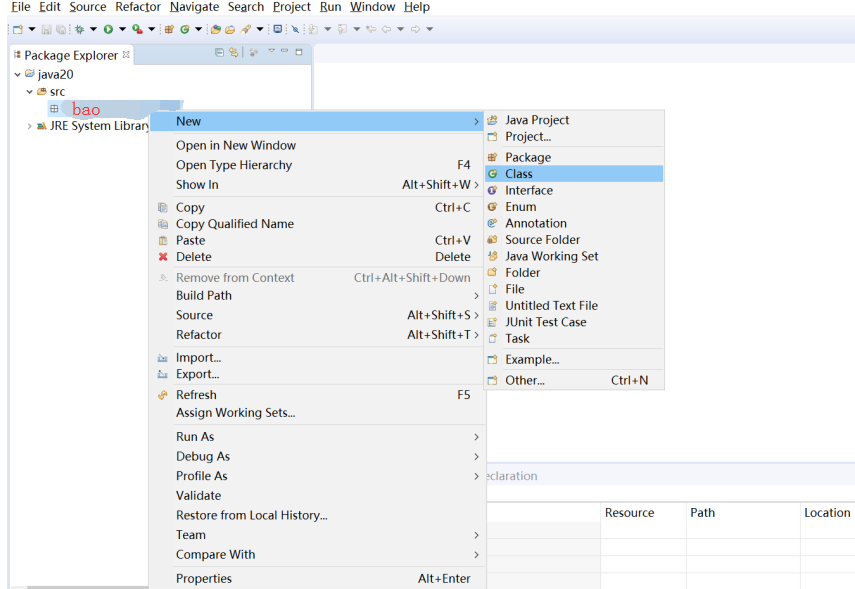Toggle Link with Editor in Package Explorer
This screenshot has width=855, height=589.
coord(233,52)
